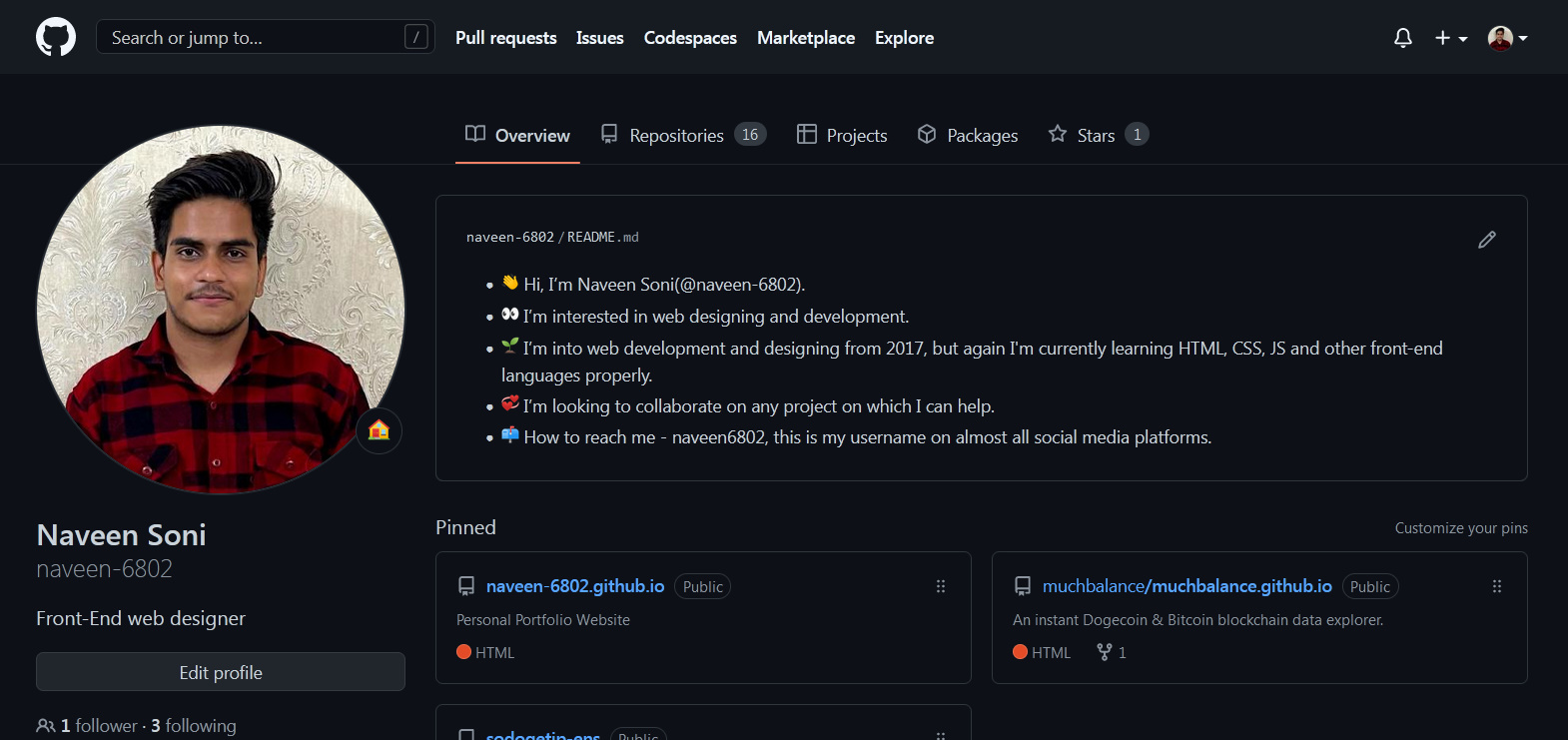Click the Front-End web designer bio
The image size is (1568, 740).
pyautogui.click(x=141, y=618)
